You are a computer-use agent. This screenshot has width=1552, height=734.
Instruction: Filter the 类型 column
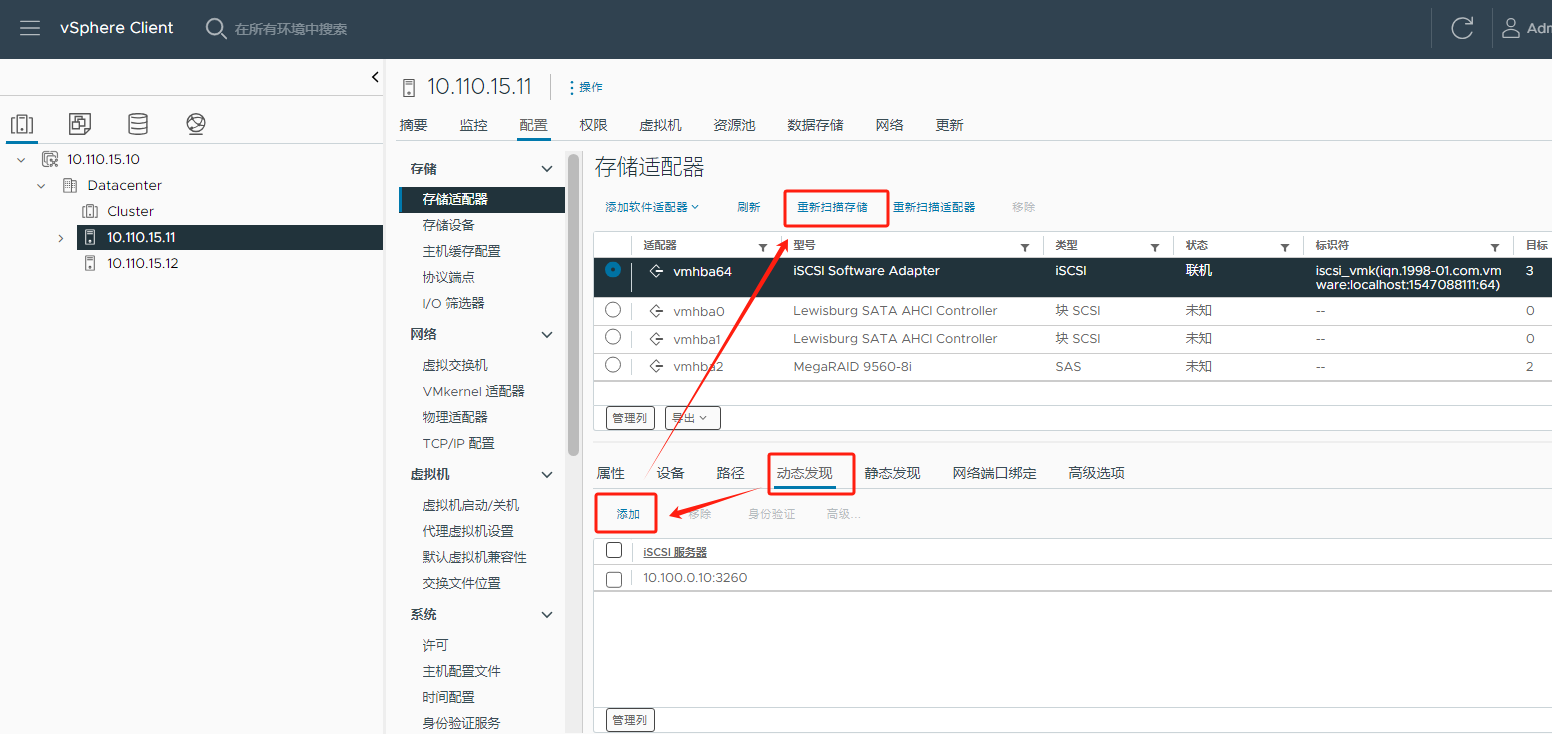1155,247
